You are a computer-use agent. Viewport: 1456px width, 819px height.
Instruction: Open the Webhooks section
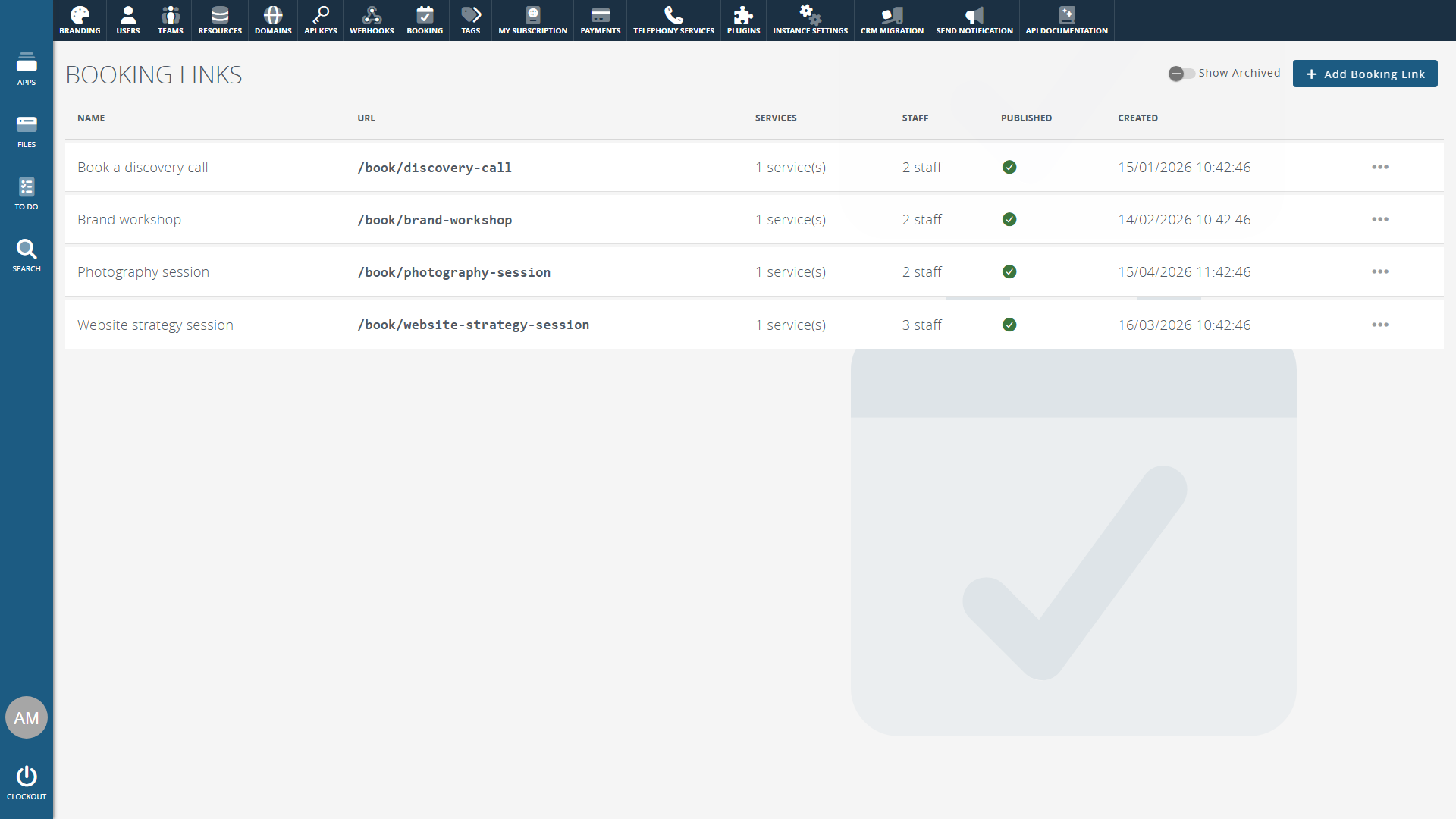[x=372, y=20]
